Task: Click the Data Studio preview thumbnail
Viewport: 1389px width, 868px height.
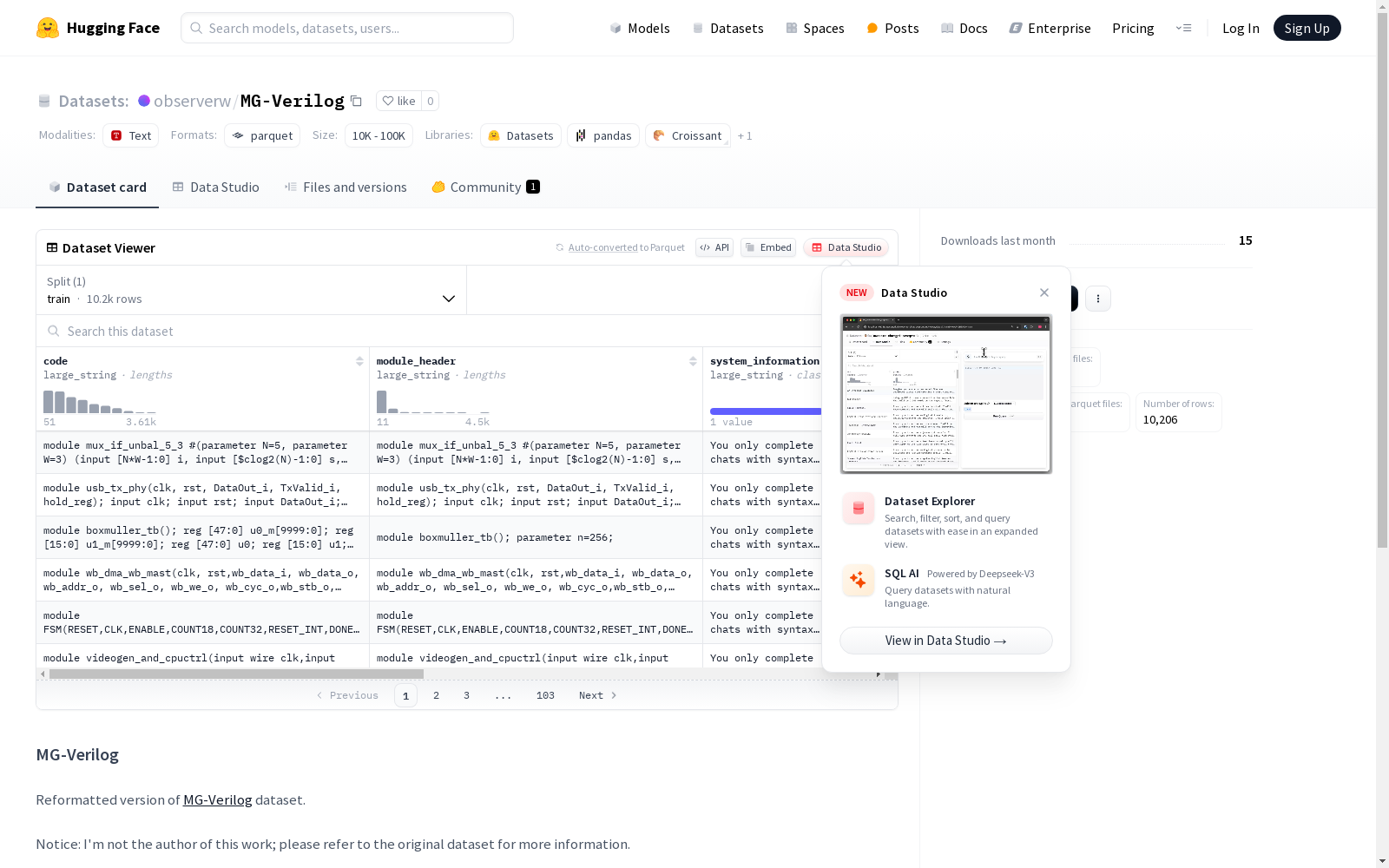Action: [x=946, y=394]
